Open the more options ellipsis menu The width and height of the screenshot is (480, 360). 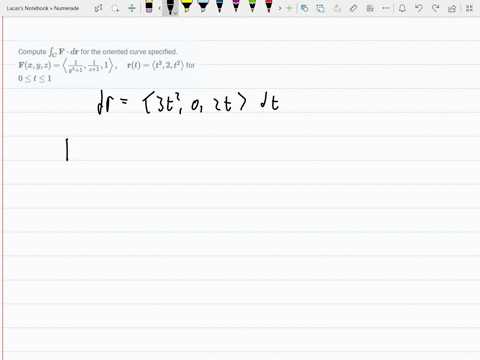[386, 8]
